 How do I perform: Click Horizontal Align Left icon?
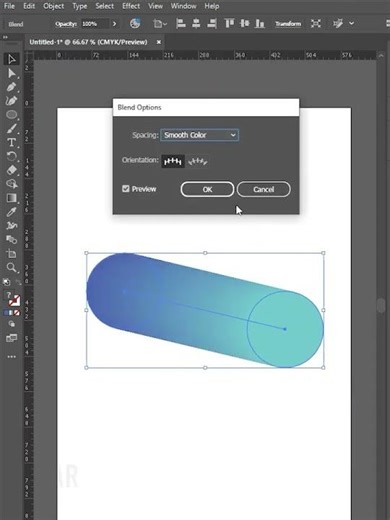(180, 23)
